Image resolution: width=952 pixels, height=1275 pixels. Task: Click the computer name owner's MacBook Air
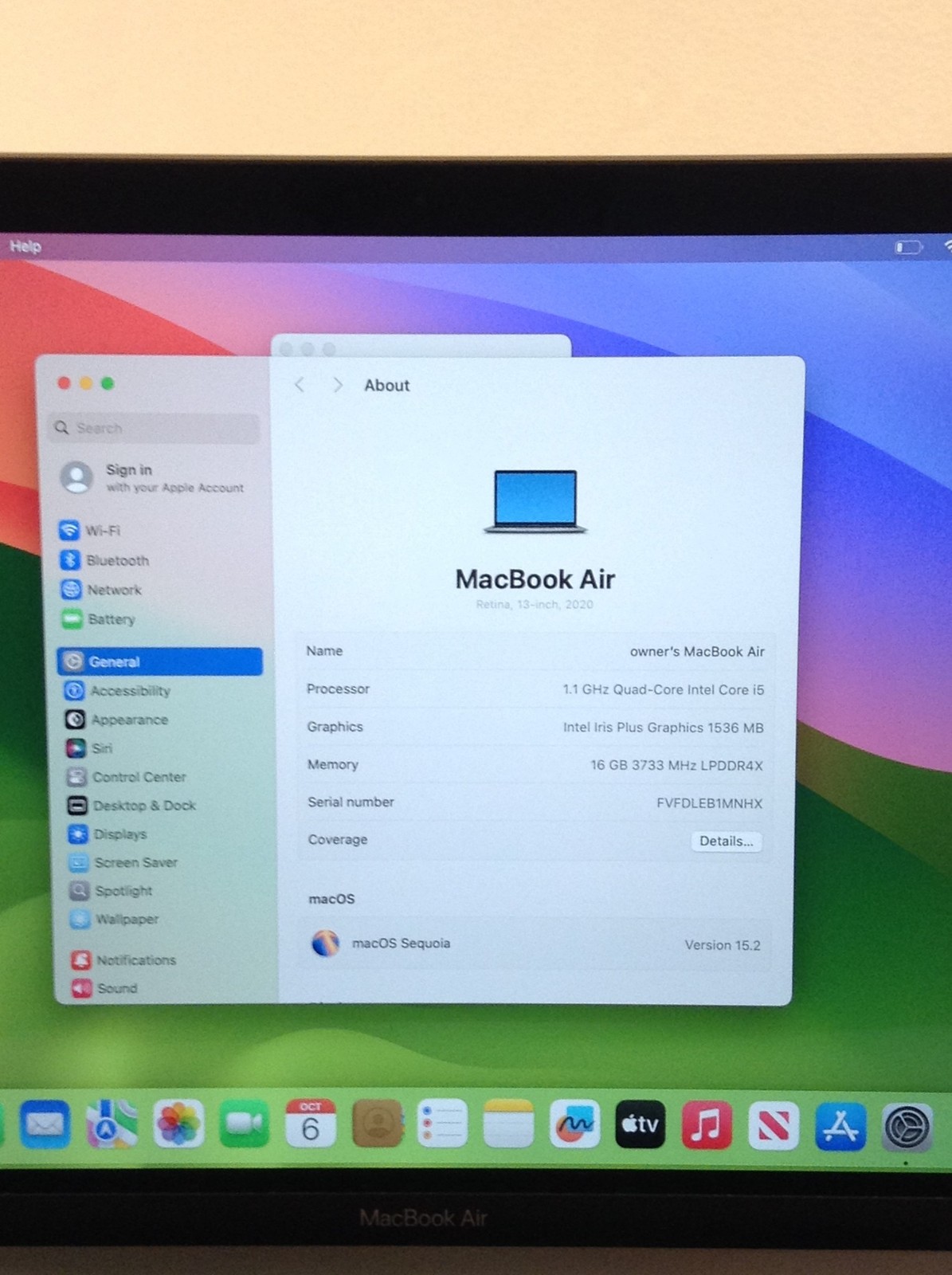pos(697,651)
